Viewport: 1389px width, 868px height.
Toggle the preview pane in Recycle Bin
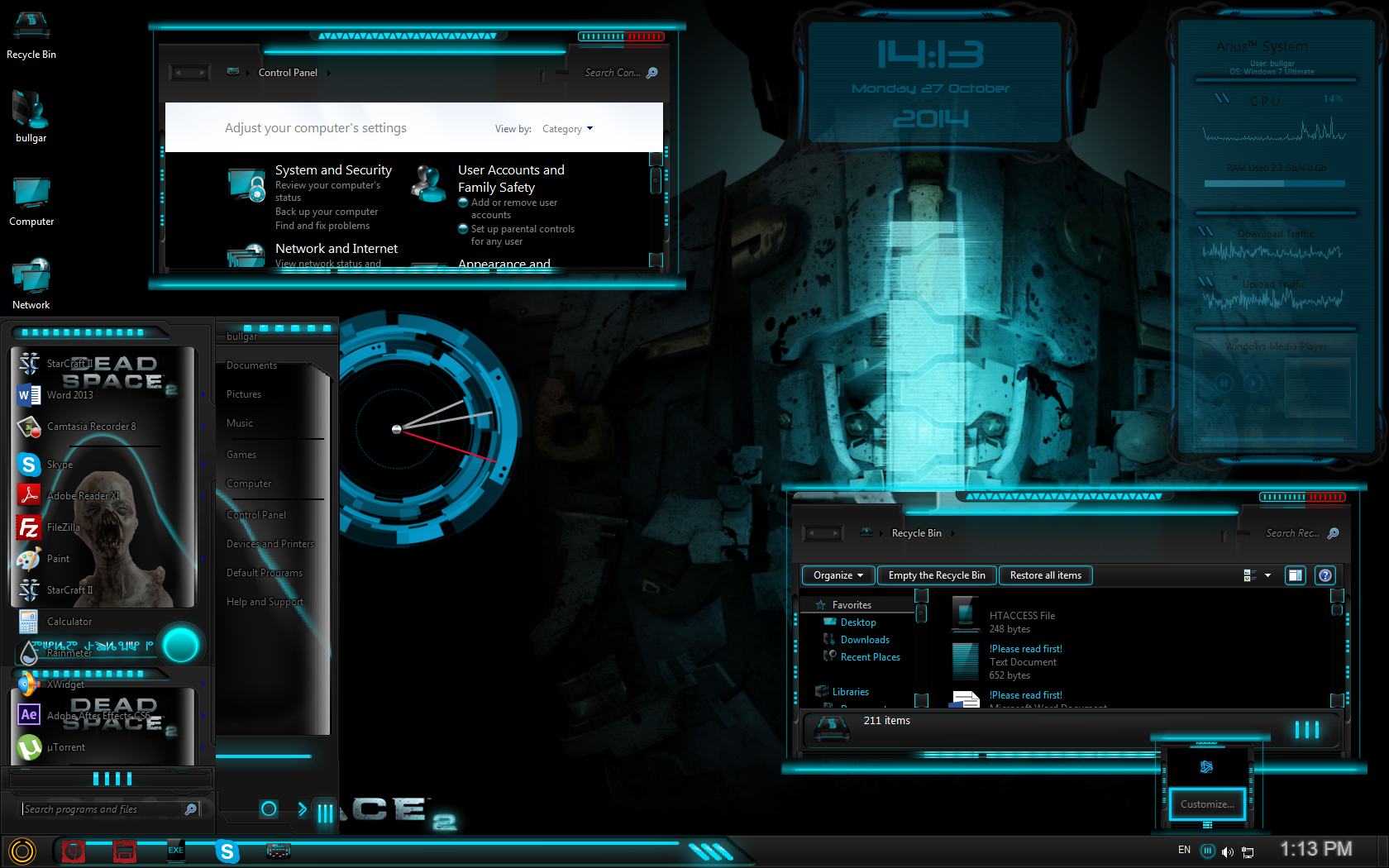tap(1296, 575)
